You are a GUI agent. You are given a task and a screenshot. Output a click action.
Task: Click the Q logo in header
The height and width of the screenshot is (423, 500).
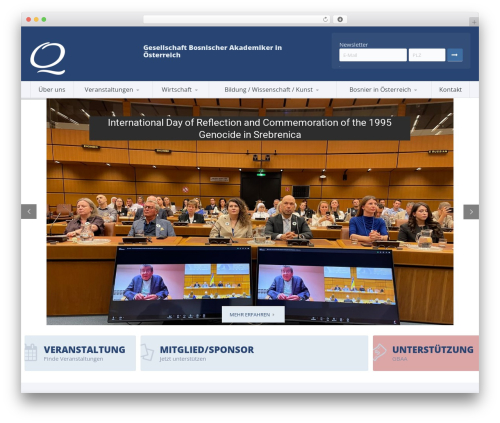click(x=48, y=58)
